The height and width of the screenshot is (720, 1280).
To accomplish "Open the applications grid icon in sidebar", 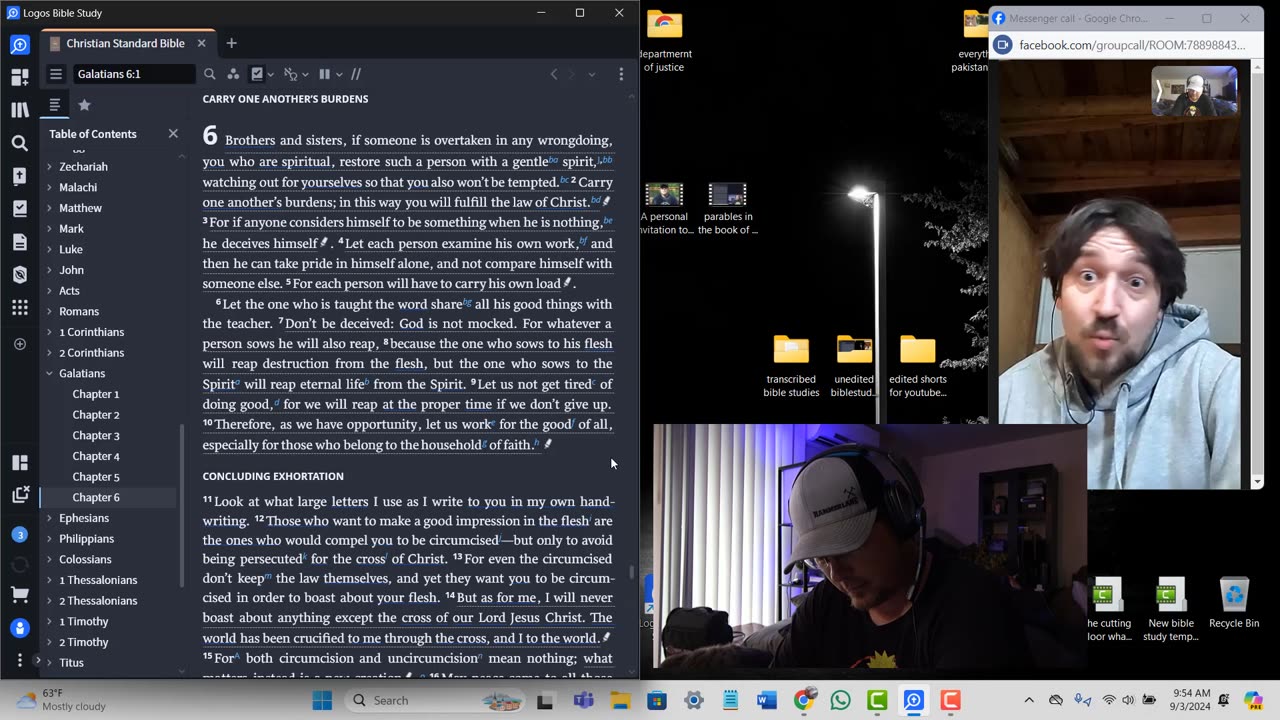I will [20, 308].
